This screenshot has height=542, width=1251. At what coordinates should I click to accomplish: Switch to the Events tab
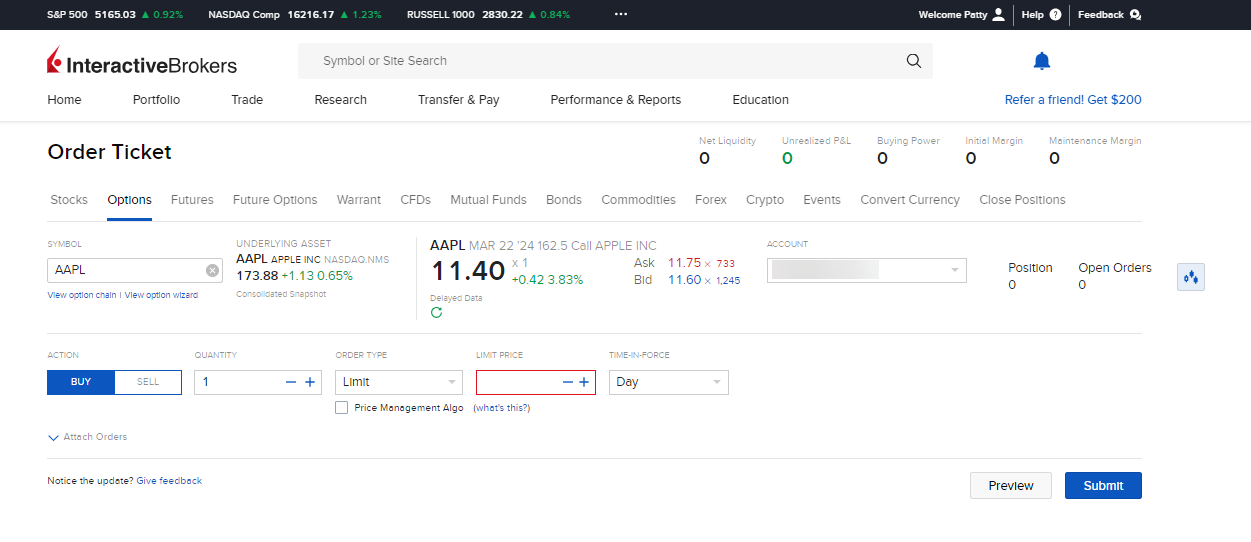822,200
